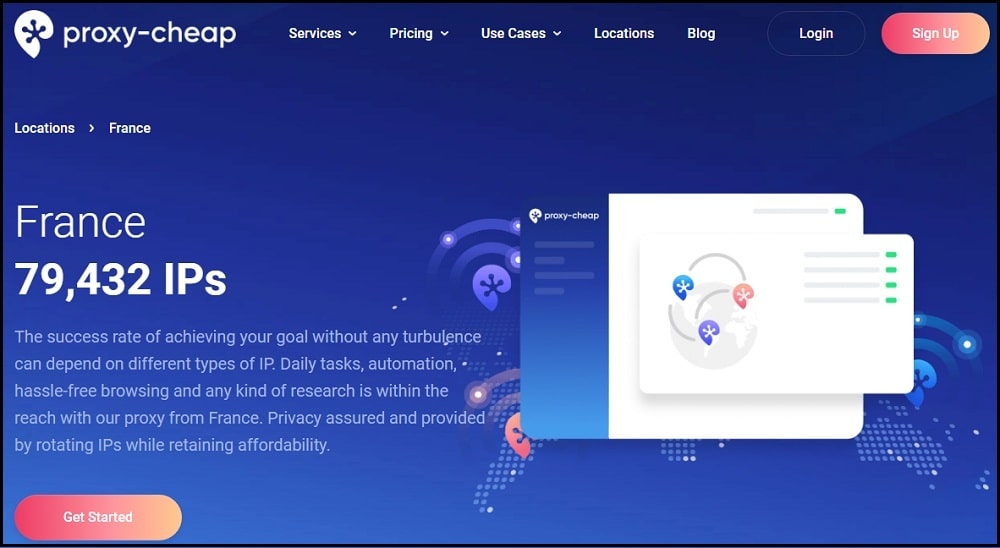Click the hero dashboard illustration
The width and height of the screenshot is (1000, 548).
tap(716, 316)
